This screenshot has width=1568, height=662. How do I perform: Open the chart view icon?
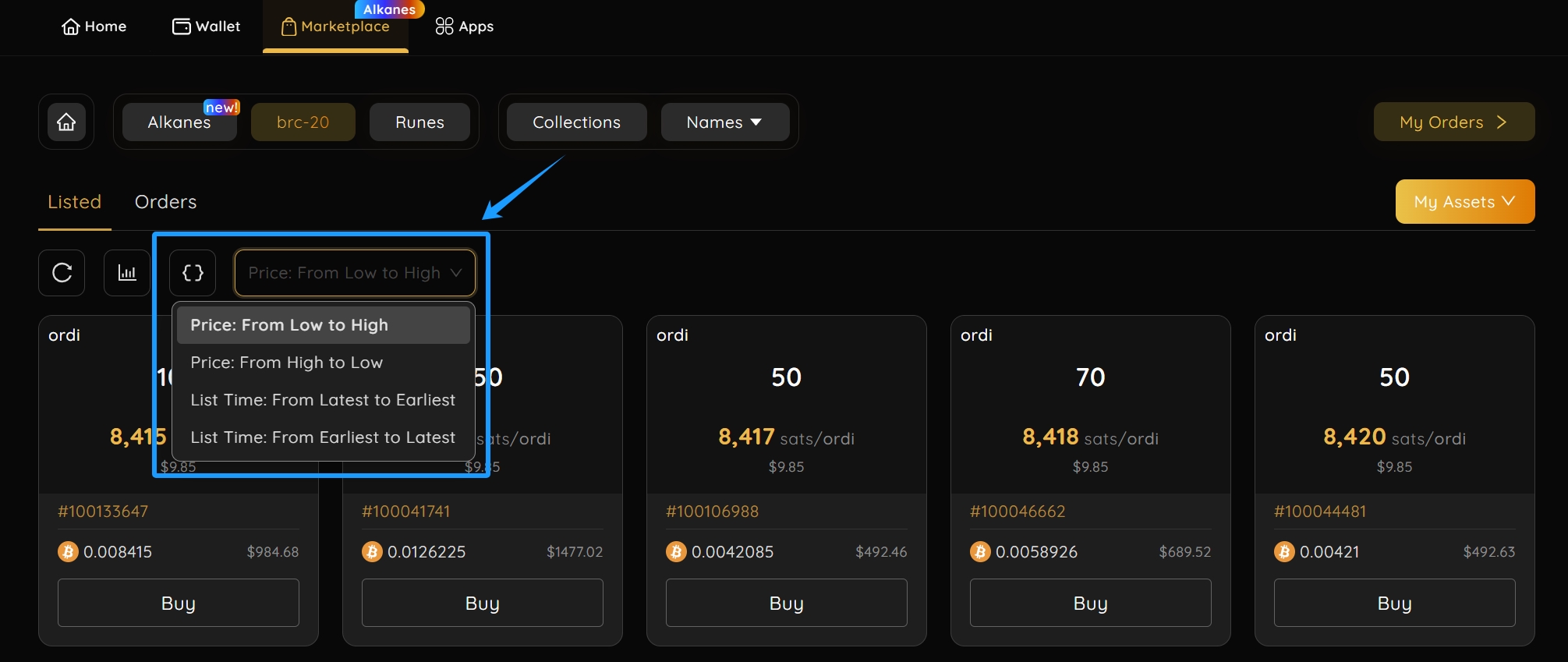click(x=126, y=273)
